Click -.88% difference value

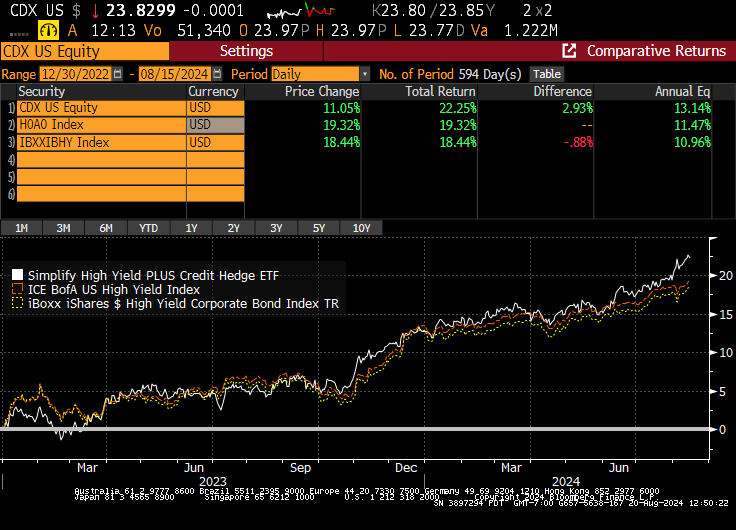coord(578,142)
